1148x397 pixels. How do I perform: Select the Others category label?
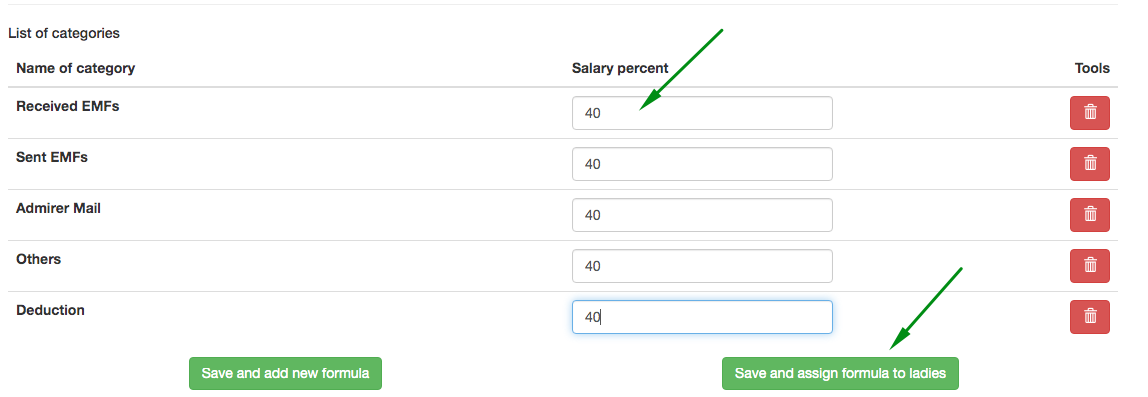coord(38,259)
